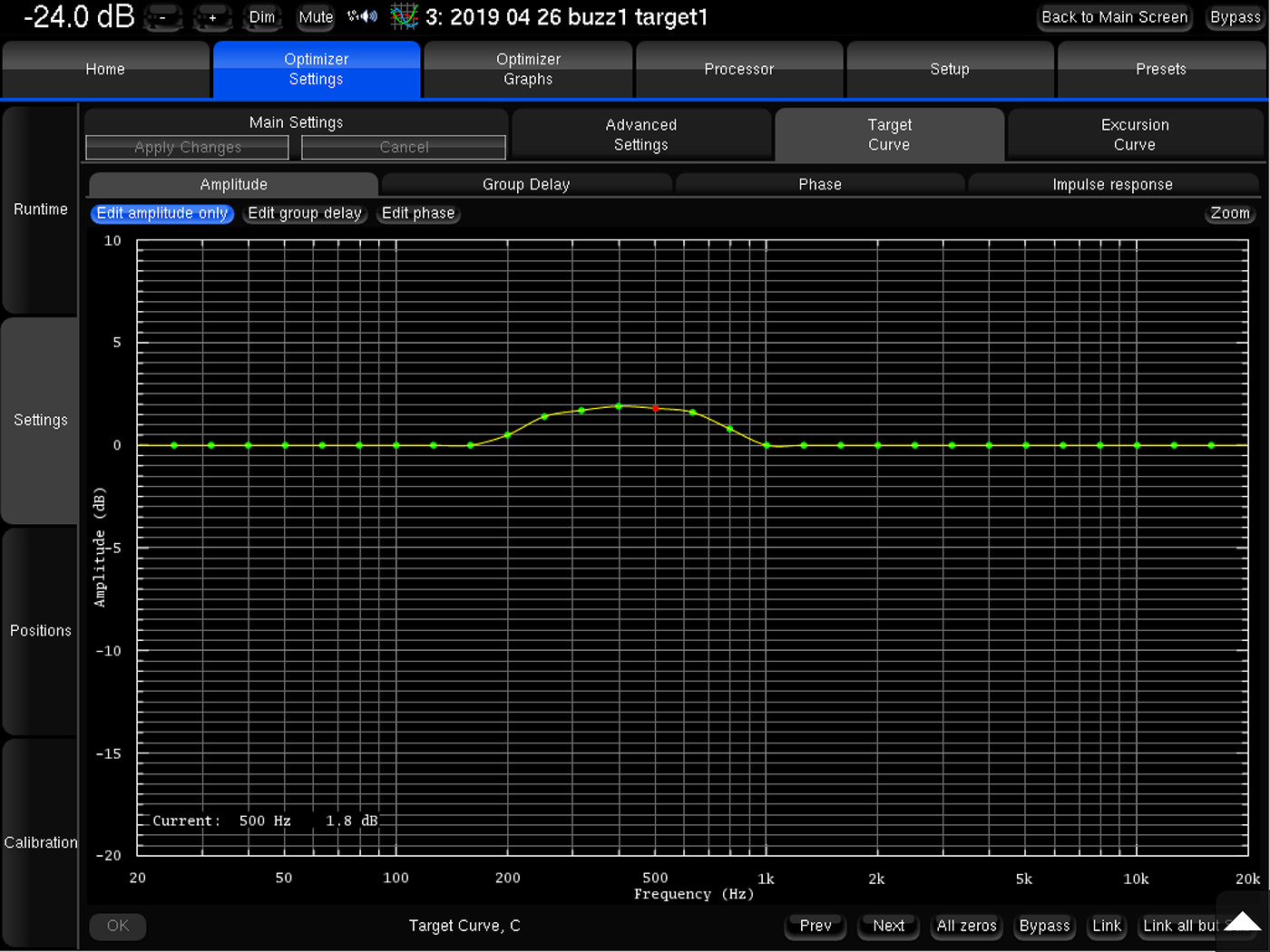Click the speaker status icon
Viewport: 1270px width, 952px height.
(x=363, y=16)
